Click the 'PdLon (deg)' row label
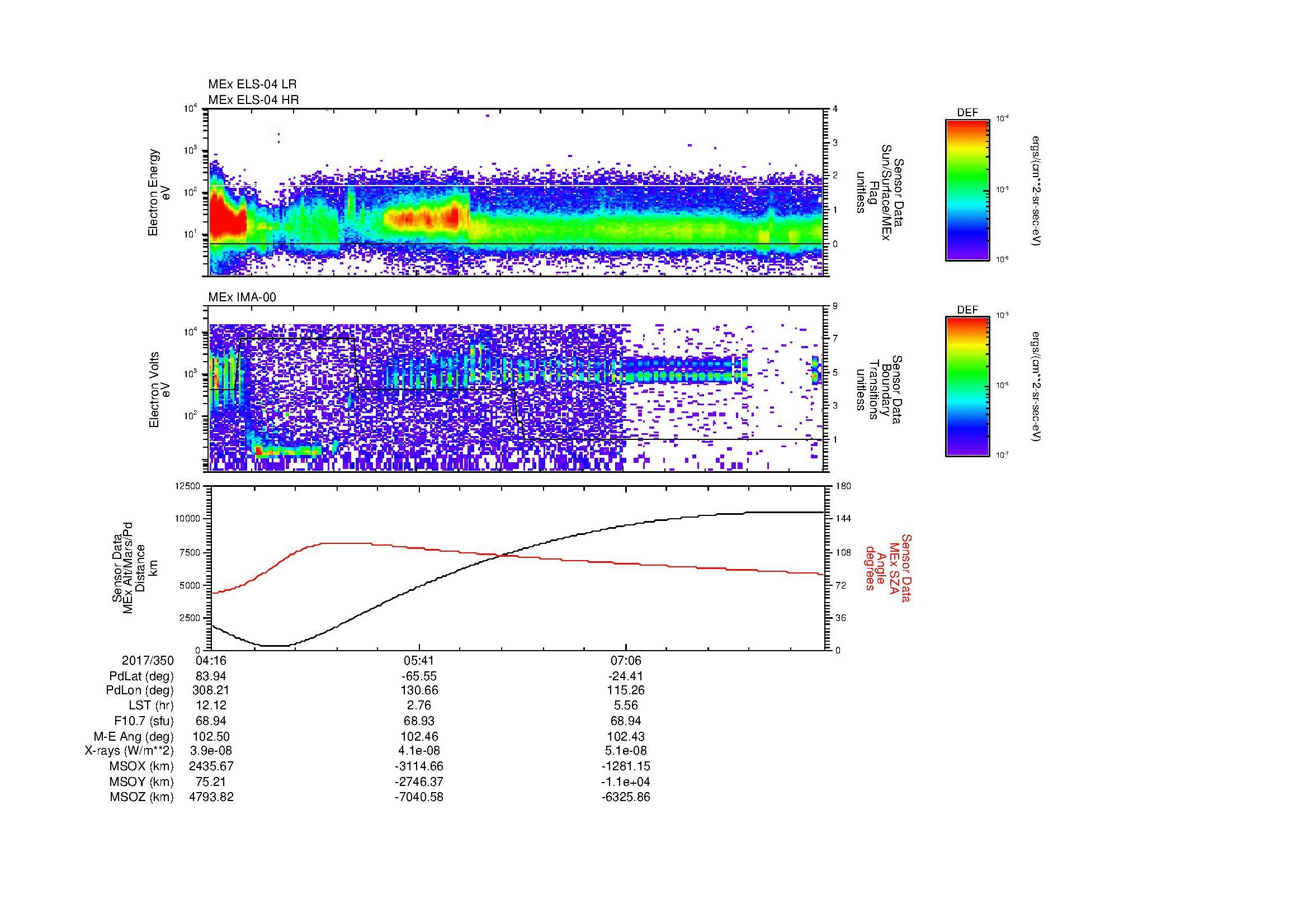 (140, 690)
